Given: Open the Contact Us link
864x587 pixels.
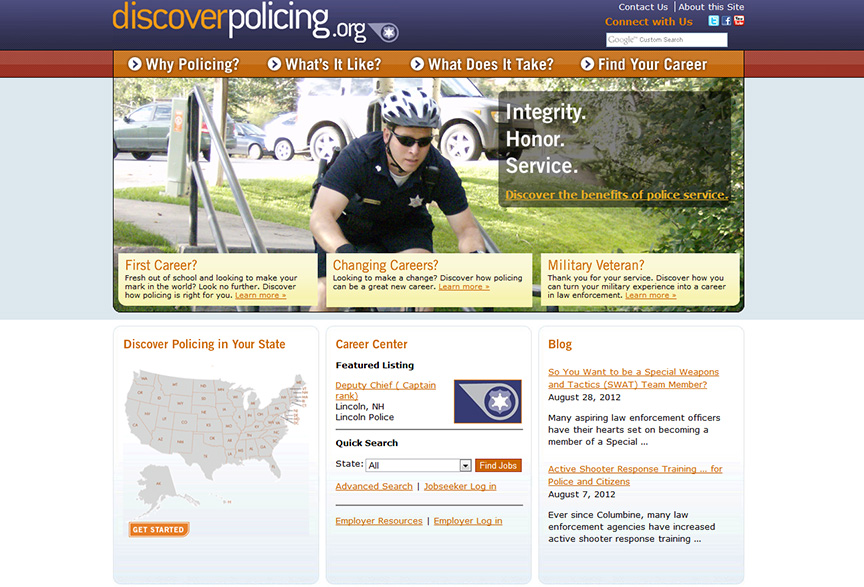Looking at the screenshot, I should pos(642,7).
